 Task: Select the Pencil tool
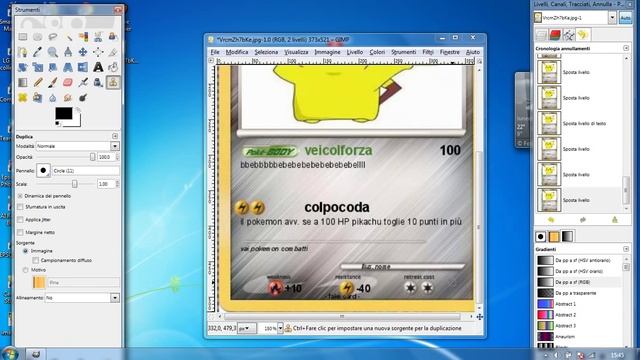(x=38, y=82)
